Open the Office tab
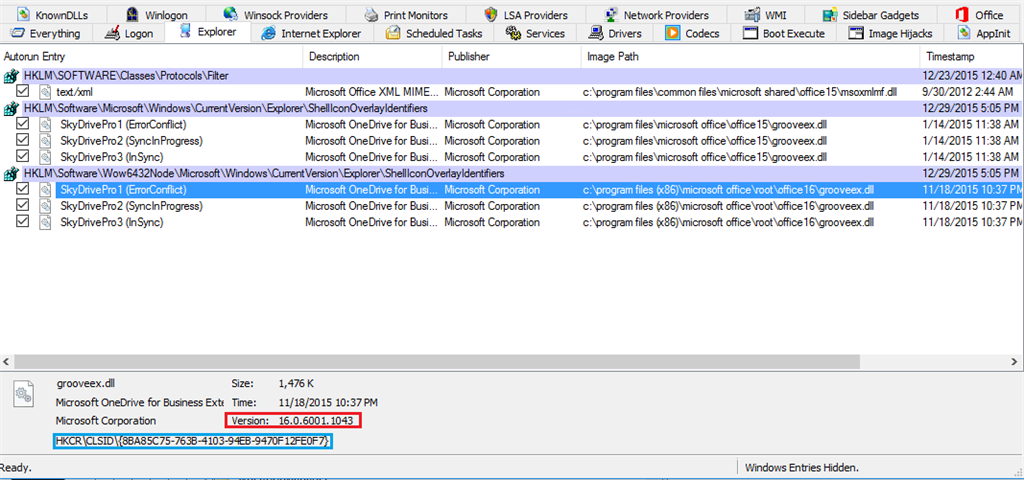 click(980, 14)
